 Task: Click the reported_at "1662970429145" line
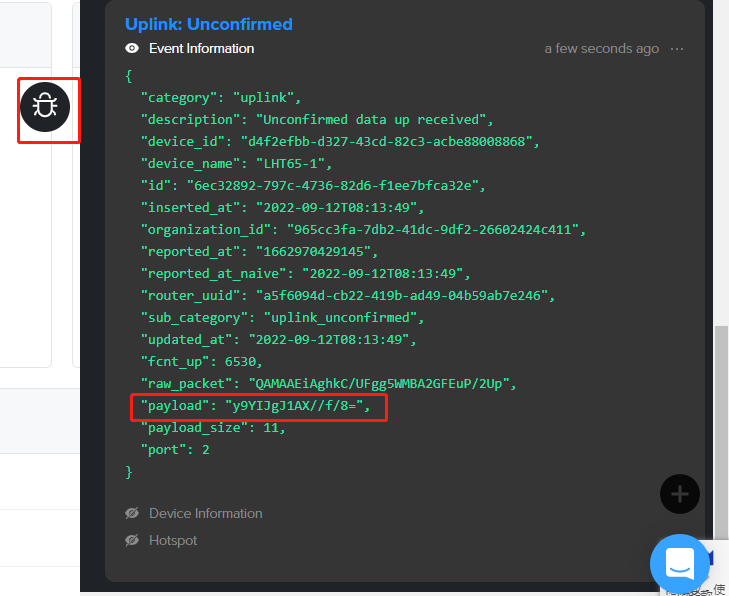tap(259, 252)
